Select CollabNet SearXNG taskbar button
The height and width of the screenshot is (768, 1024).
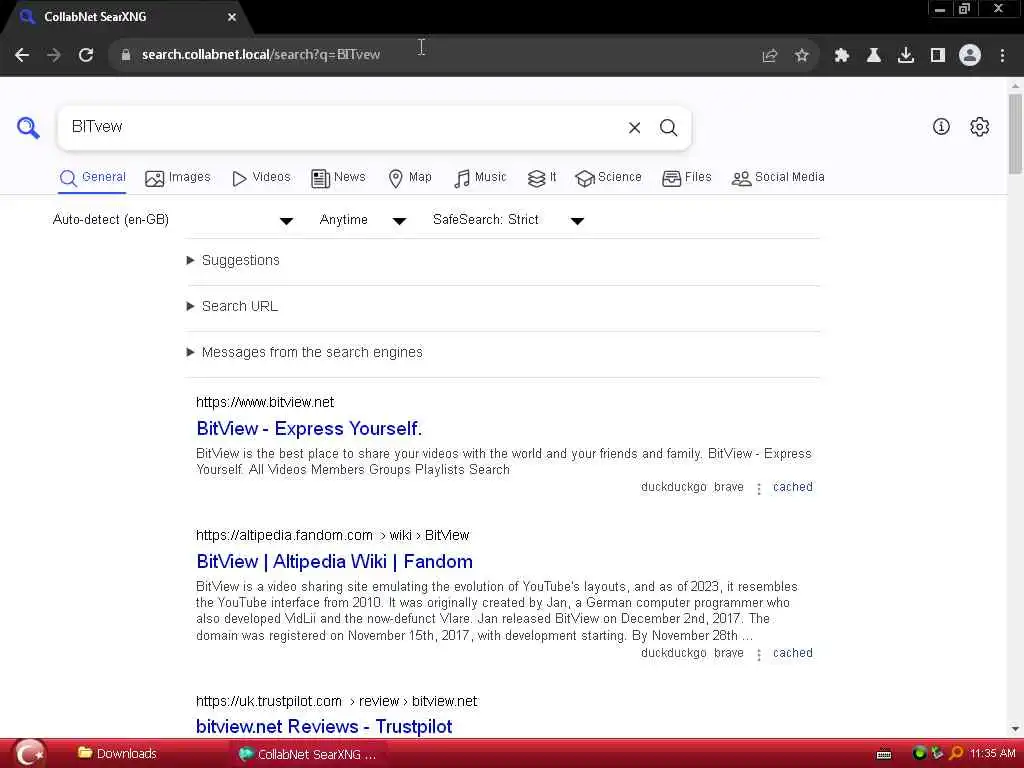[x=307, y=754]
